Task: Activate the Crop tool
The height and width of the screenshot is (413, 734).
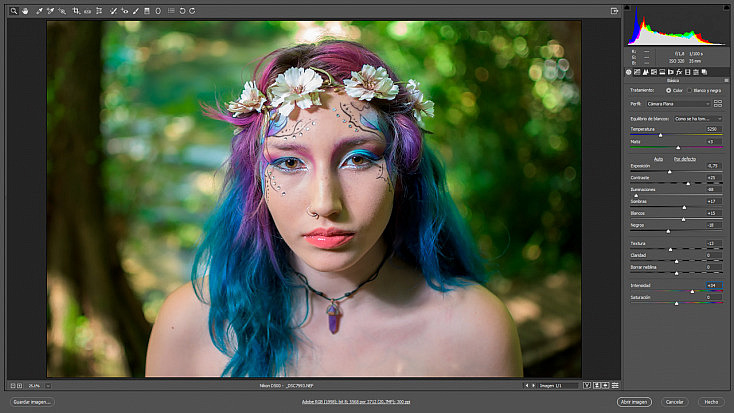Action: tap(76, 11)
